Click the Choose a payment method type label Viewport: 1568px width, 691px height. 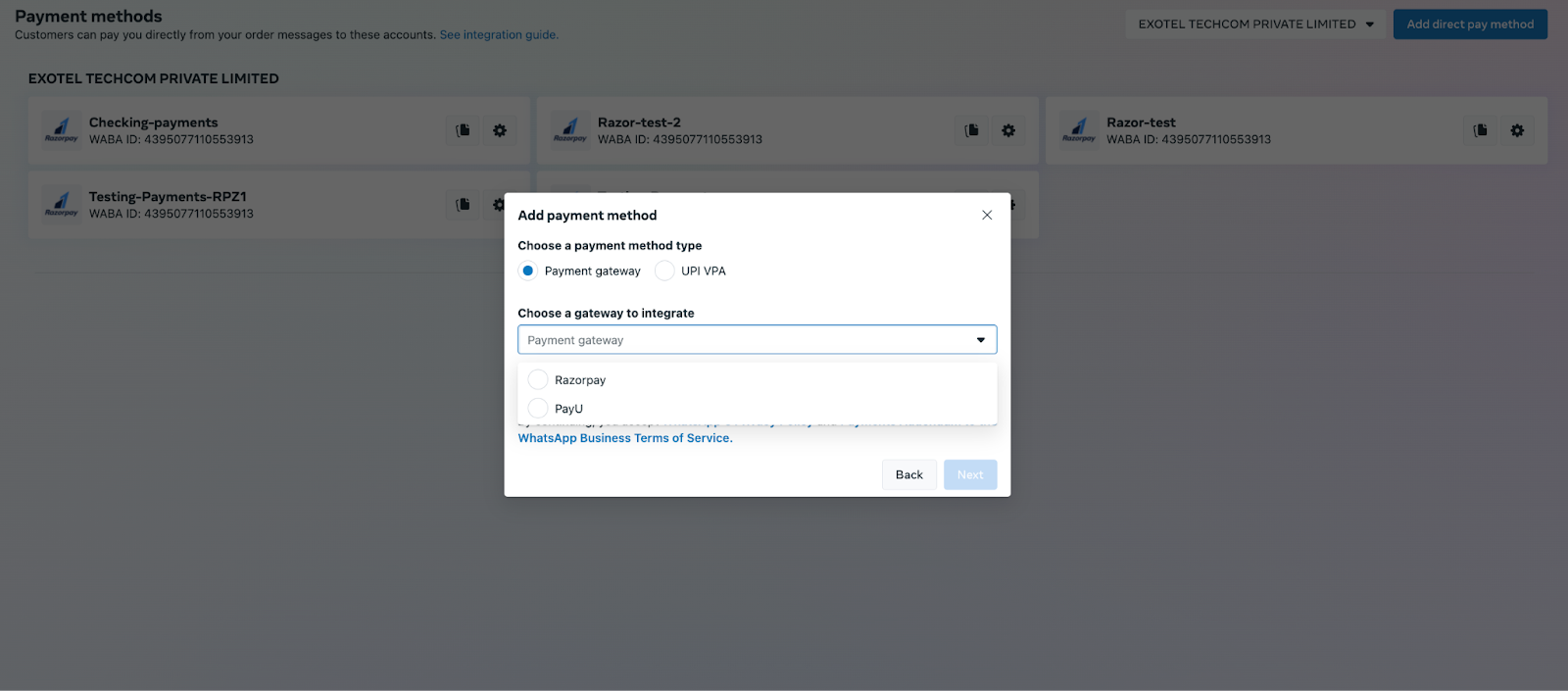610,246
